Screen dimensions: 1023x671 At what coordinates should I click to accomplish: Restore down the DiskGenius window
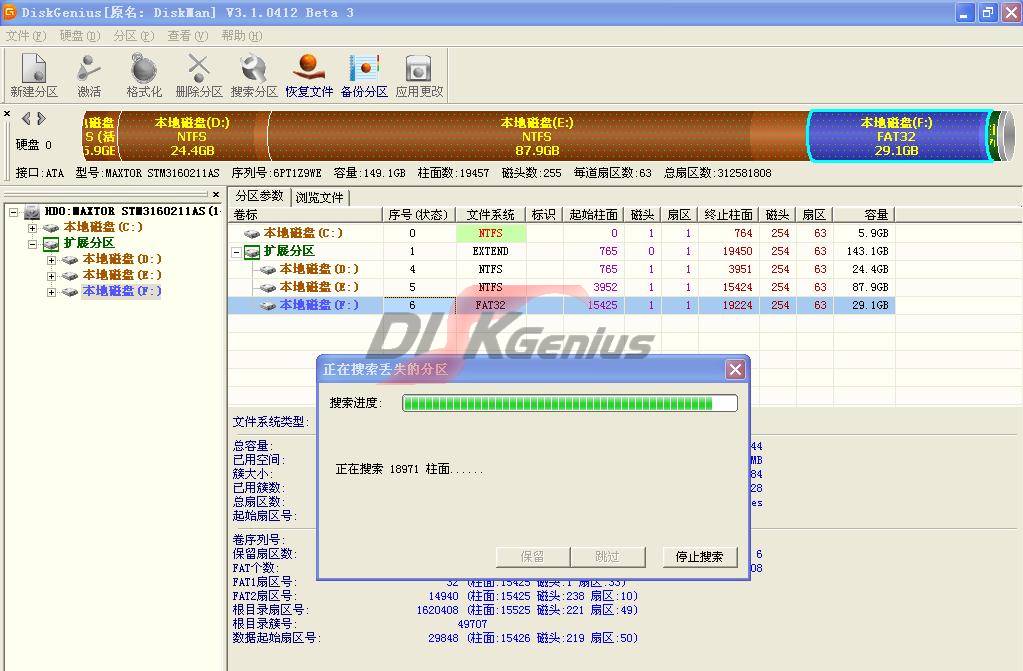click(988, 12)
